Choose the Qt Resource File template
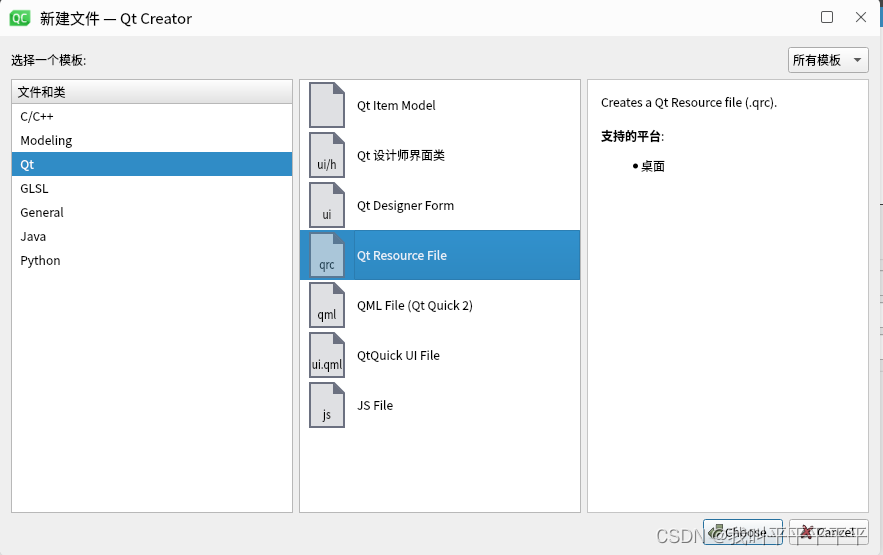This screenshot has height=555, width=883. 440,255
